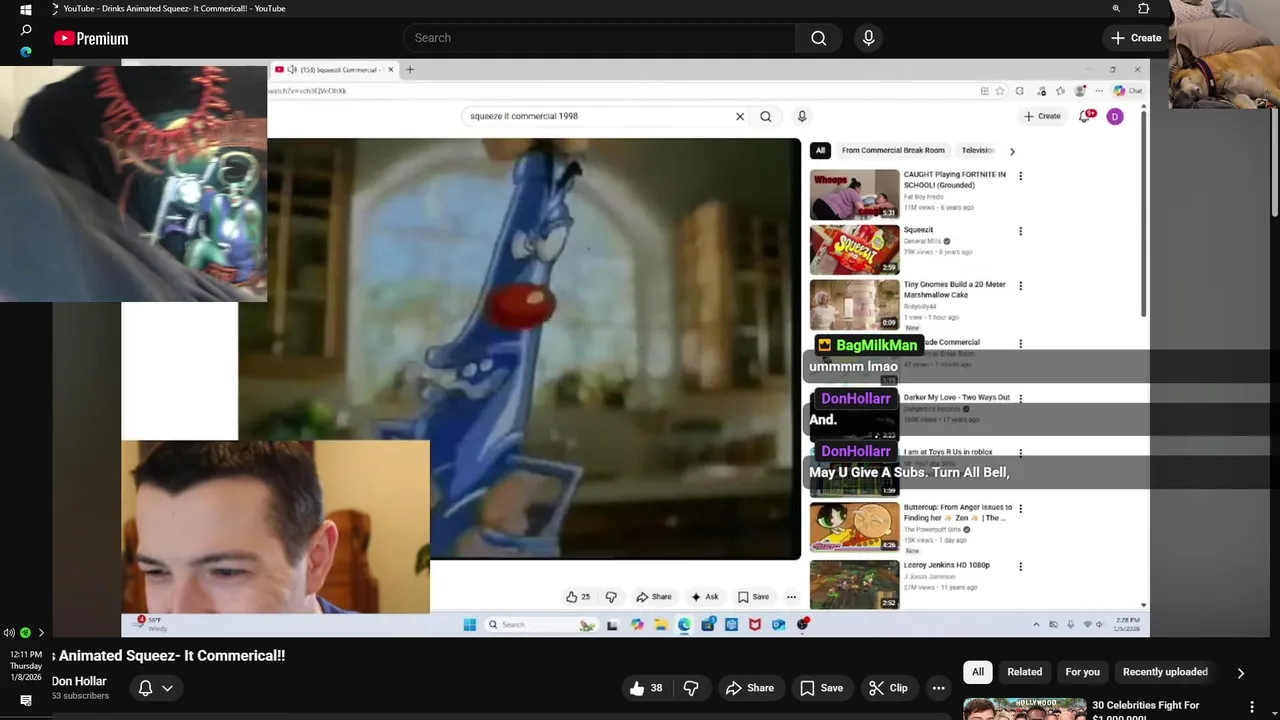The width and height of the screenshot is (1280, 720).
Task: Launch Edge from the left taskbar
Action: point(26,52)
